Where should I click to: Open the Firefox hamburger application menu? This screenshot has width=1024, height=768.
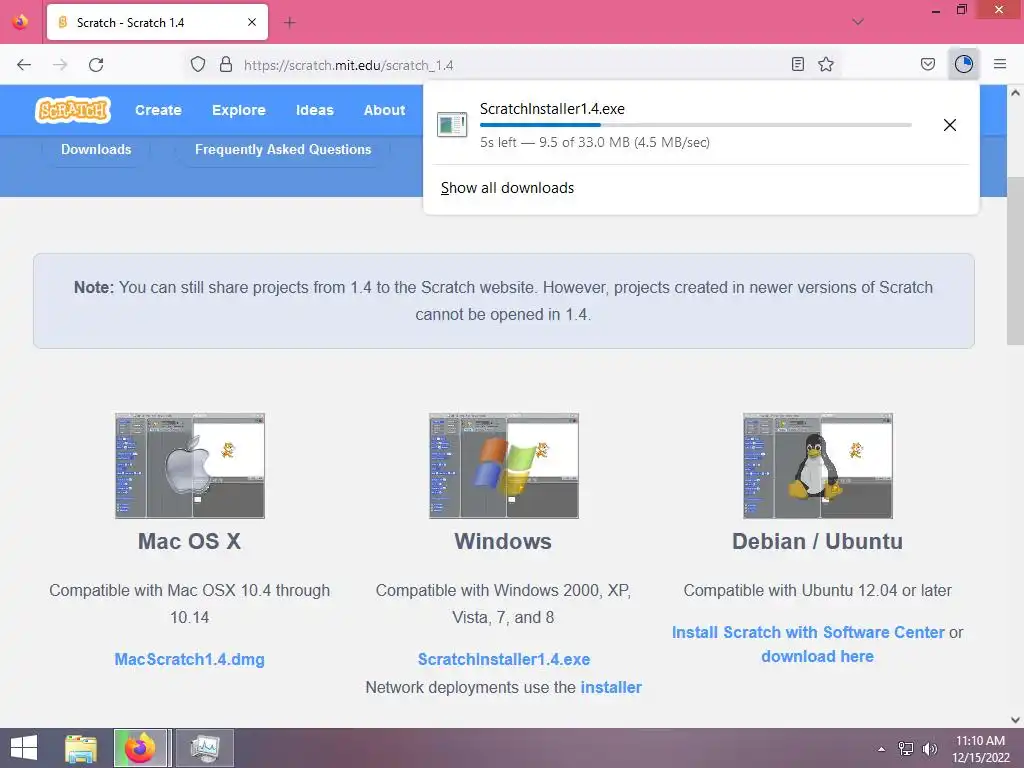pos(1000,64)
